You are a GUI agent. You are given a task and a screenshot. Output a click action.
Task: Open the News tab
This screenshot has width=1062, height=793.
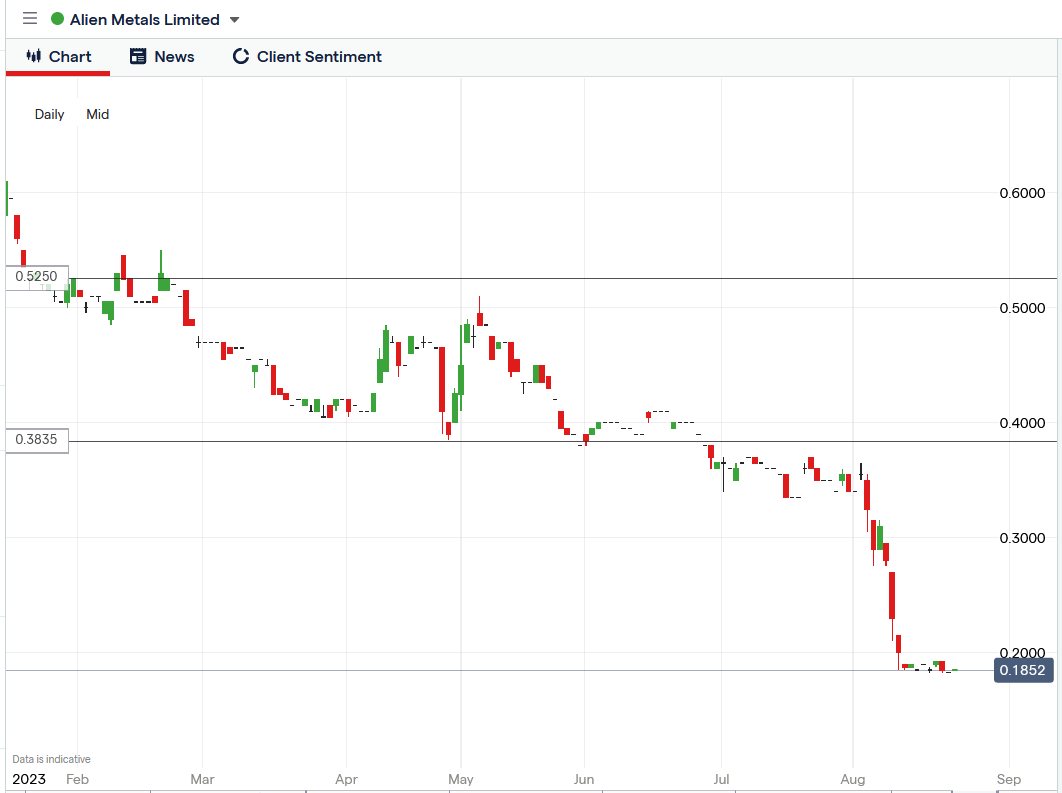click(162, 57)
